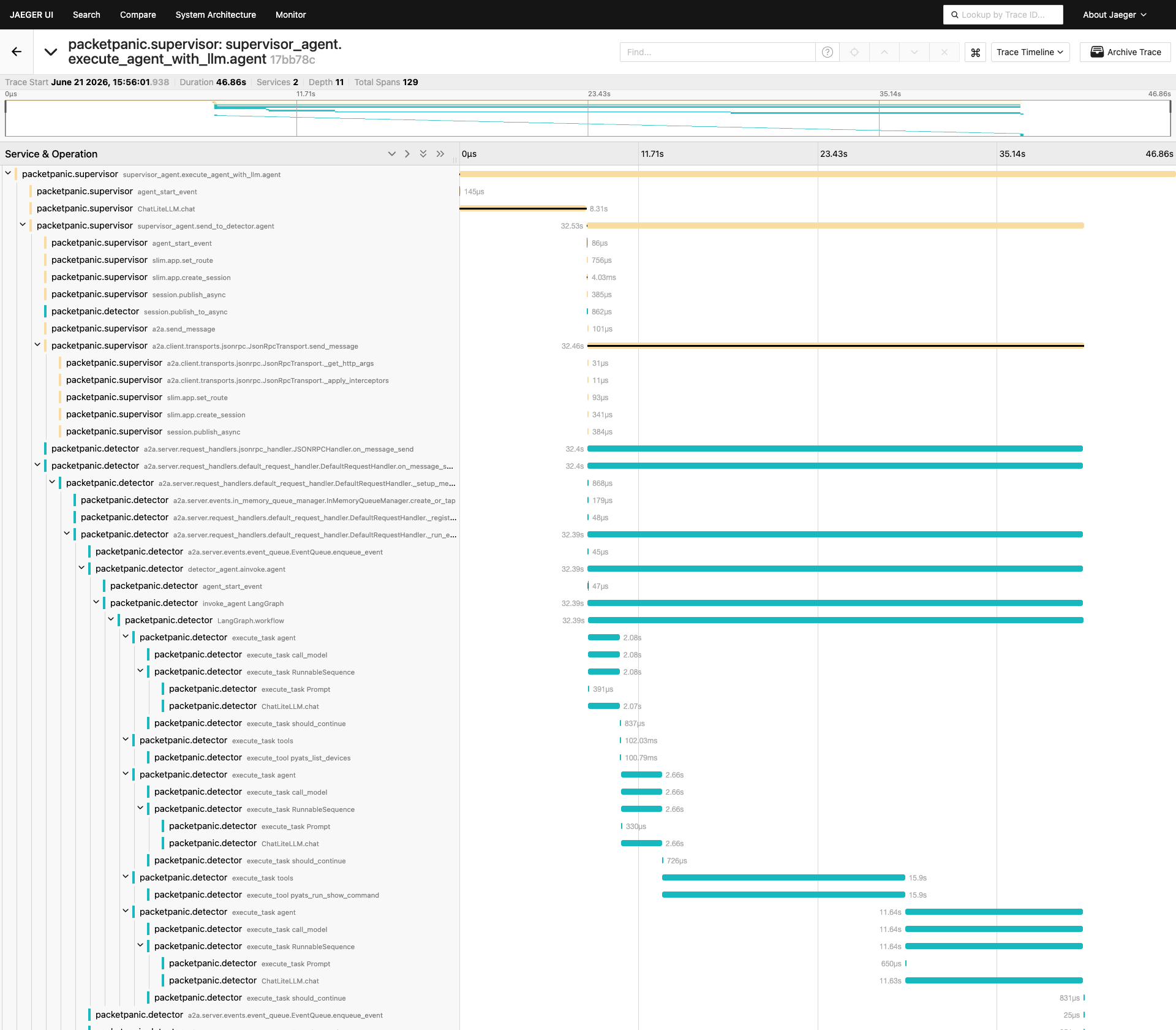Click the 8.31s ChatLiteLLM.chat span bar
This screenshot has width=1176, height=1030.
tap(523, 208)
